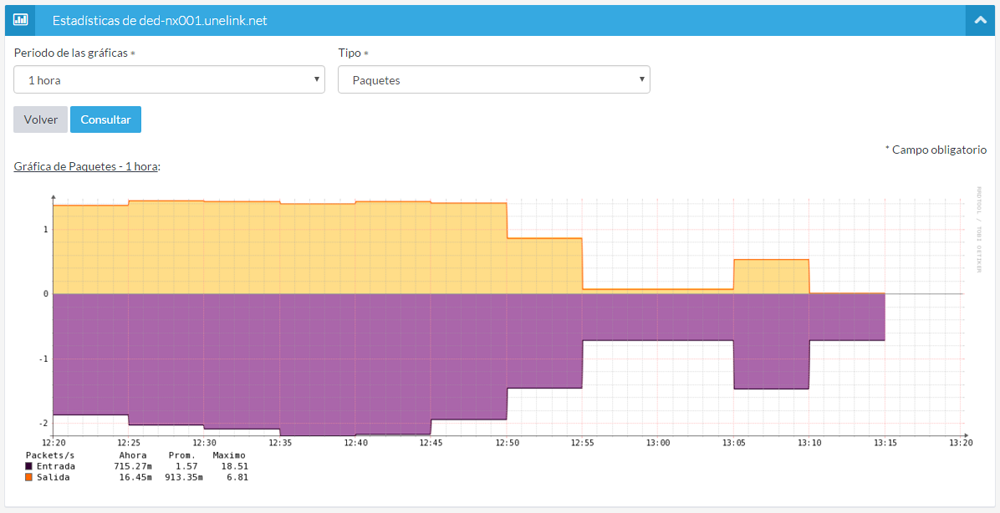Expand the Tipo dropdown showing Paquetes

(494, 80)
